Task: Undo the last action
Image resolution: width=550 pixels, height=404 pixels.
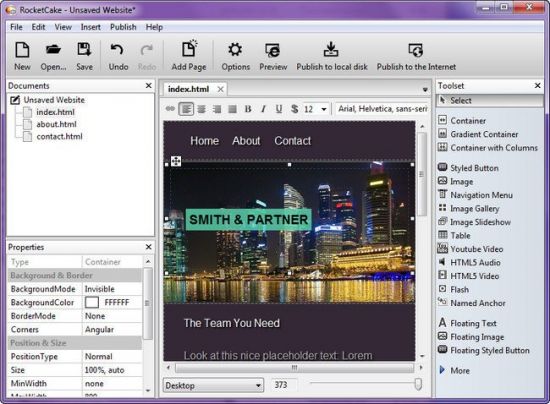Action: [x=118, y=56]
